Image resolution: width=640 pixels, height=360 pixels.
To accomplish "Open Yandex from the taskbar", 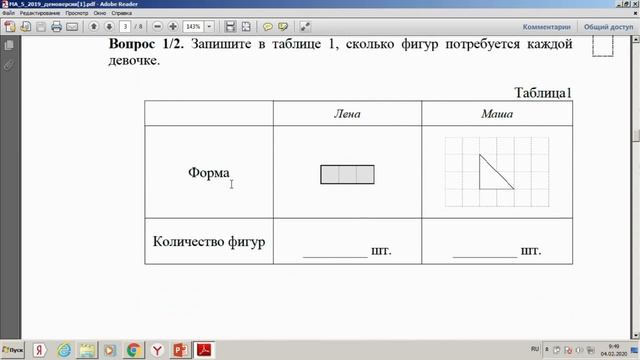I will [40, 350].
